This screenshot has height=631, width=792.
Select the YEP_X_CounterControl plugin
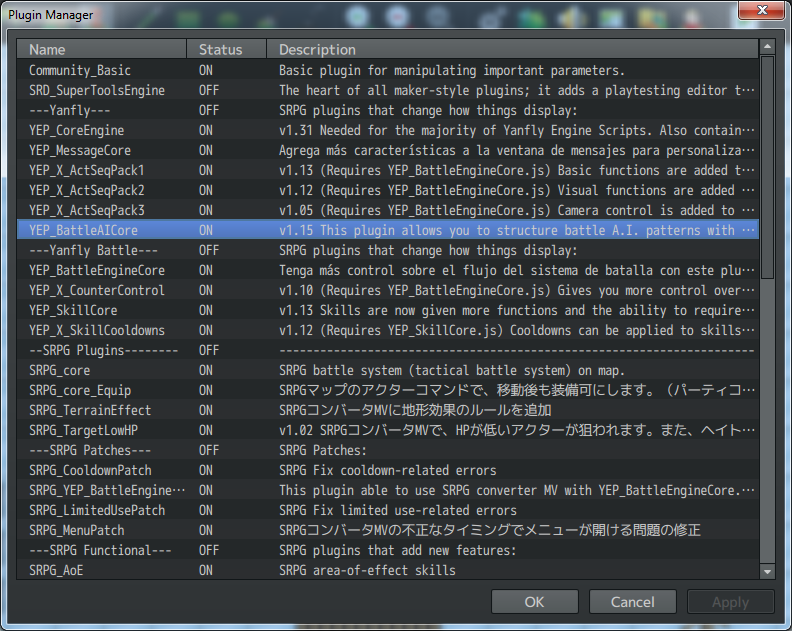[x=388, y=290]
